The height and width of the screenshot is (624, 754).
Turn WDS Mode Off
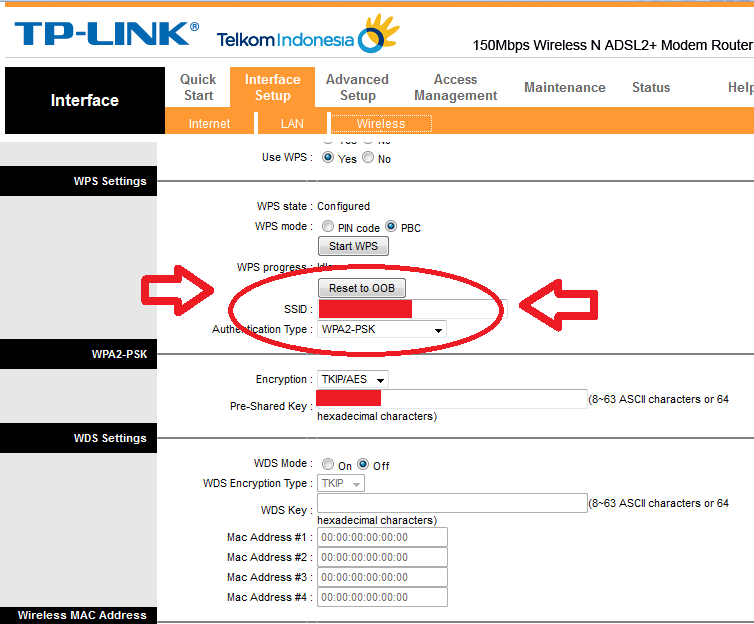coord(363,464)
